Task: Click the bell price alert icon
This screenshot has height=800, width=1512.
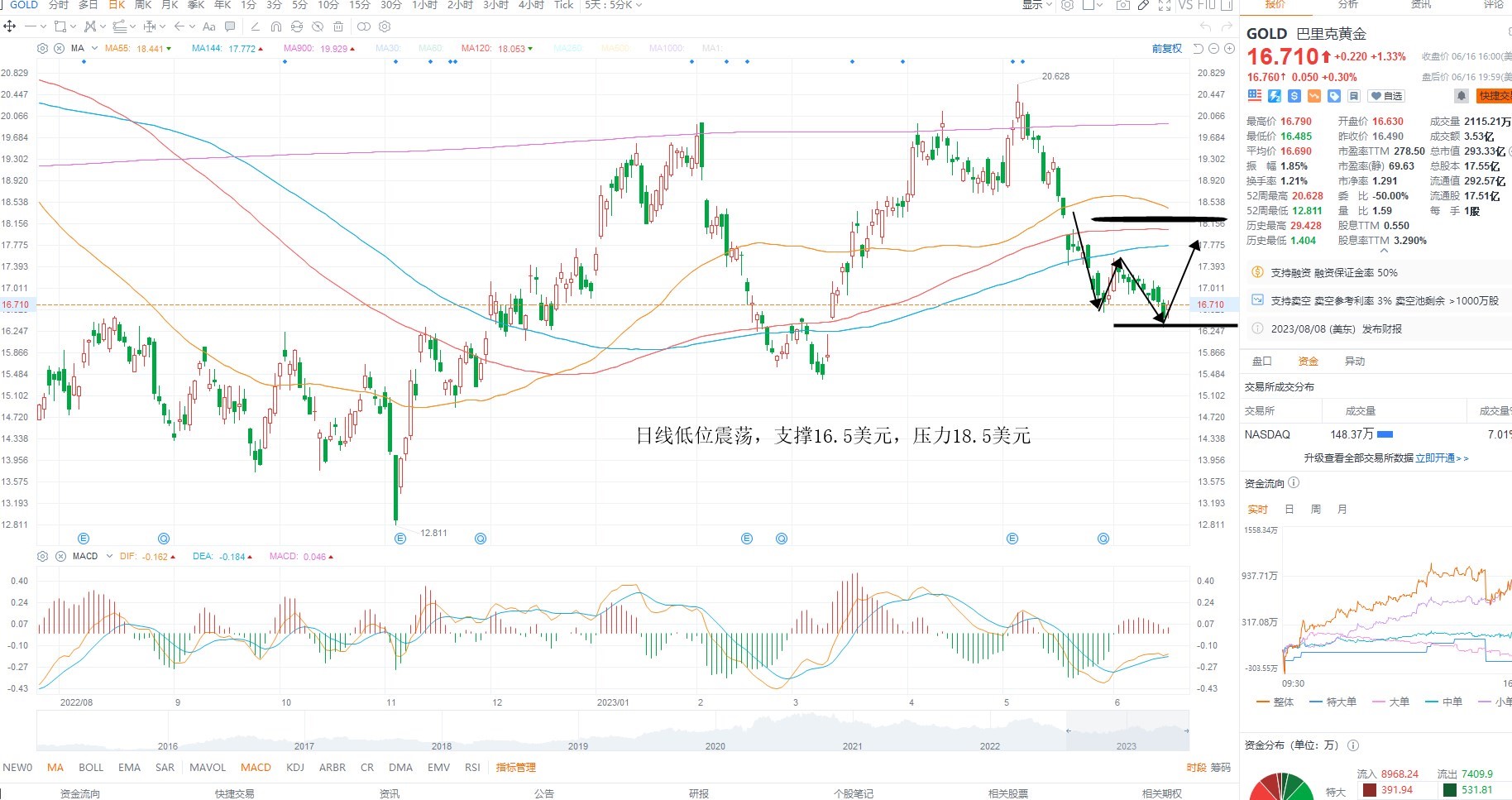Action: (1461, 96)
